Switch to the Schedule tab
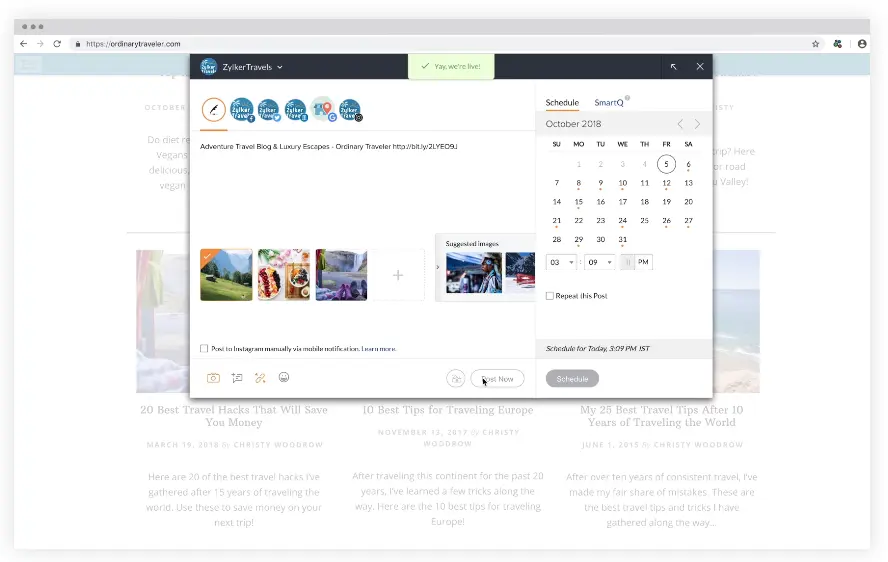This screenshot has height=562, width=888. [x=562, y=103]
